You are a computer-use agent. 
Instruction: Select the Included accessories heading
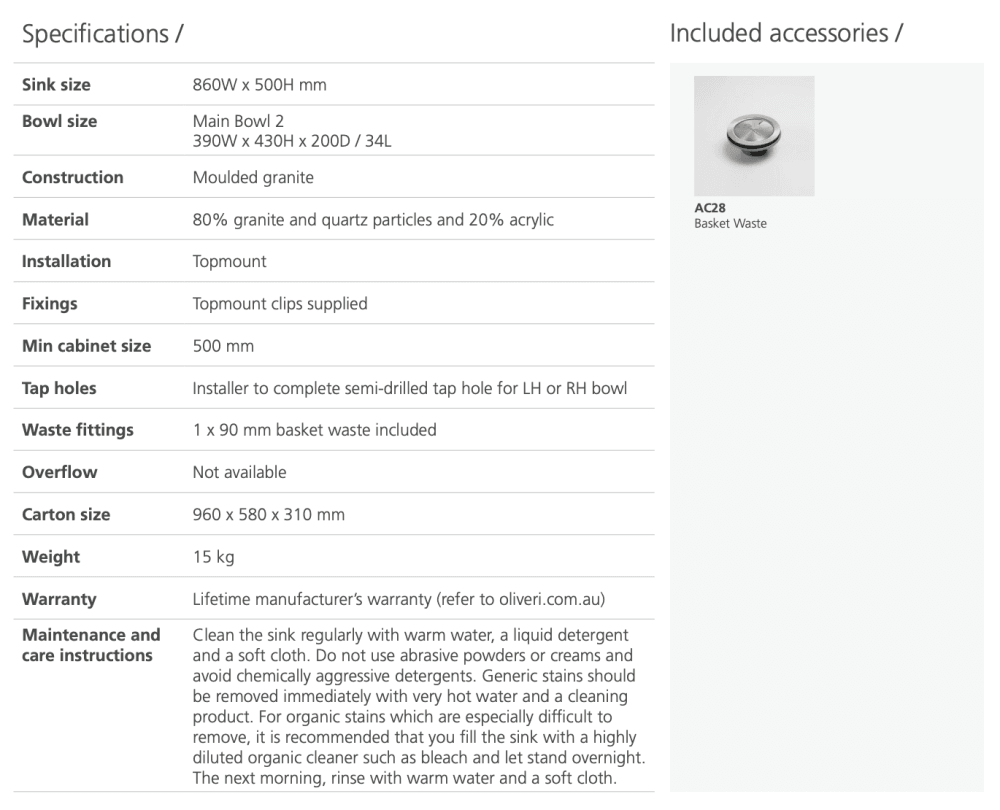click(x=786, y=33)
